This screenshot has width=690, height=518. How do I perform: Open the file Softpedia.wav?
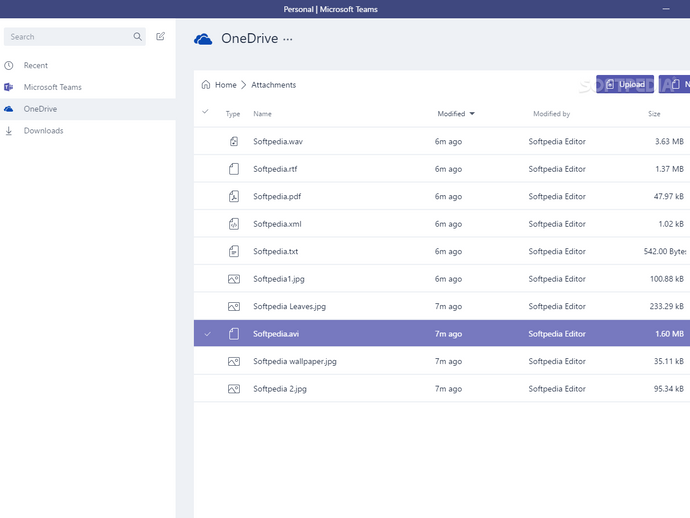coord(278,141)
